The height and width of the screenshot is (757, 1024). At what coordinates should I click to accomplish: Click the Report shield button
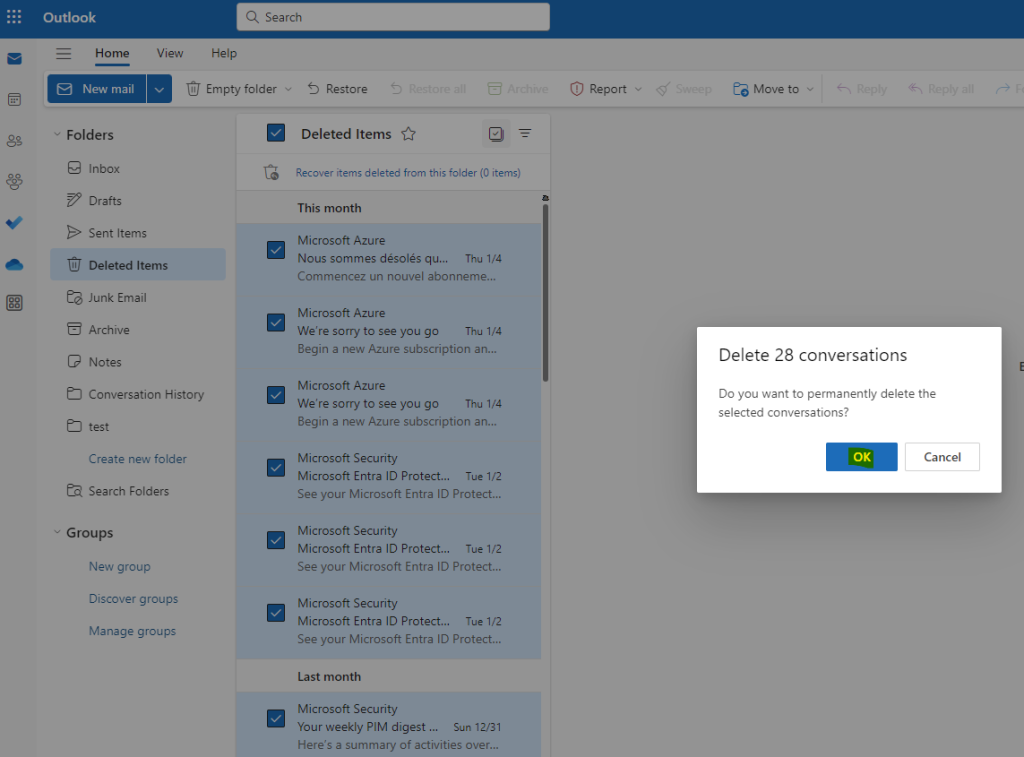click(598, 89)
